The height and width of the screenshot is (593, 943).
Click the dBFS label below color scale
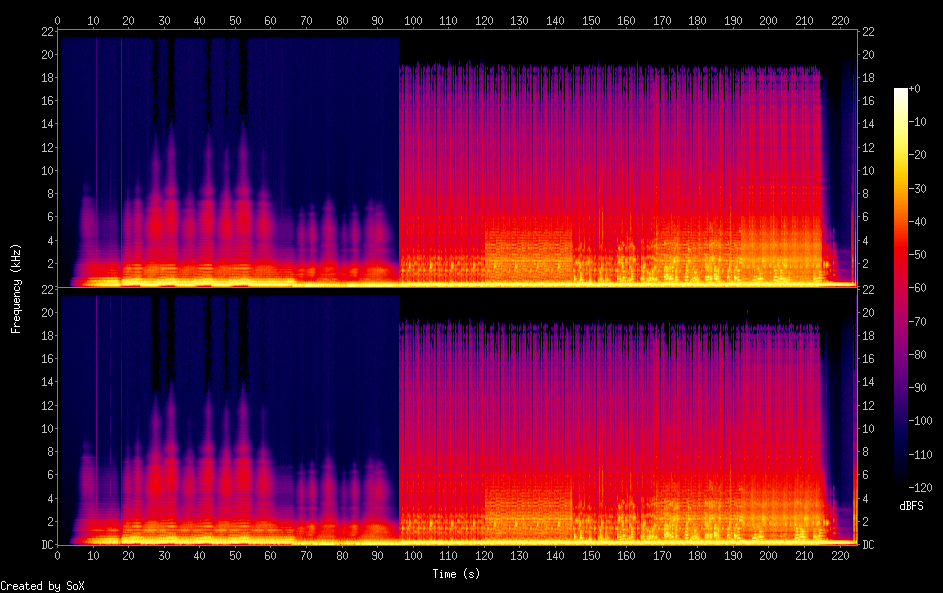pyautogui.click(x=911, y=506)
